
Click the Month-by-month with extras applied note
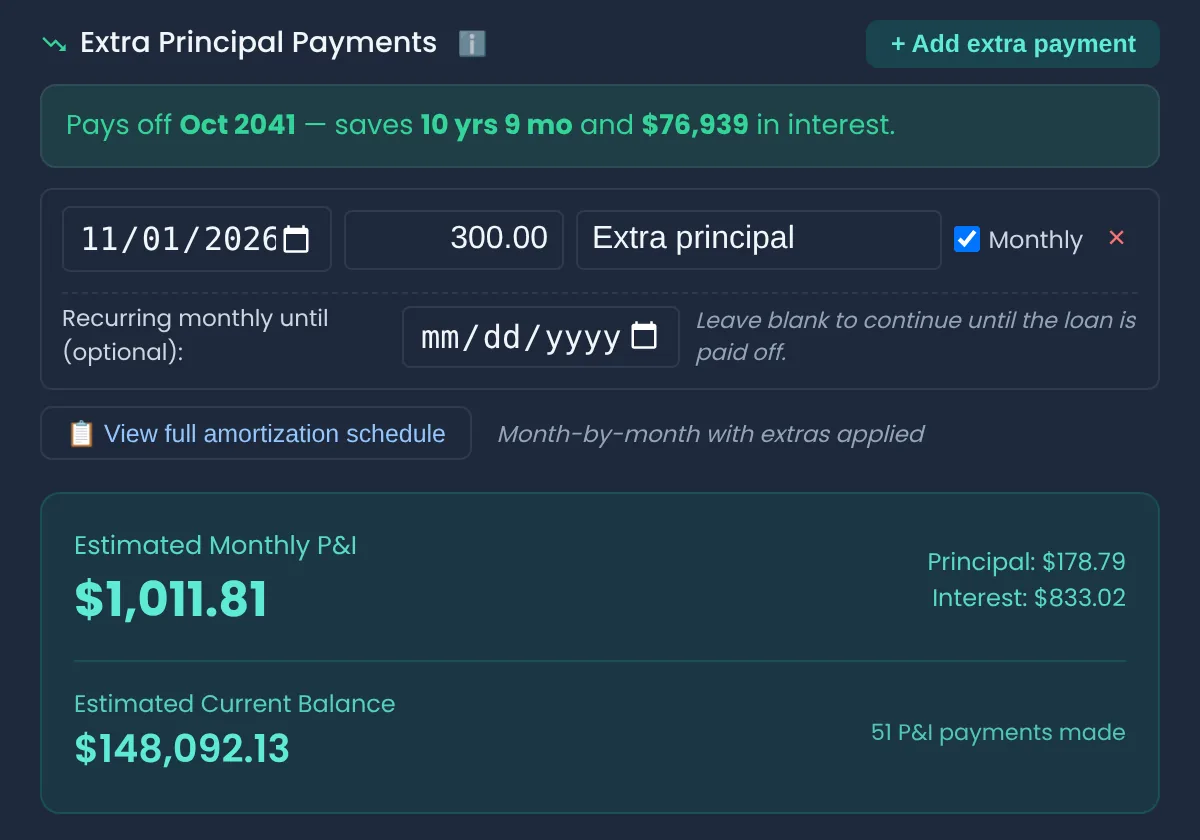(711, 434)
